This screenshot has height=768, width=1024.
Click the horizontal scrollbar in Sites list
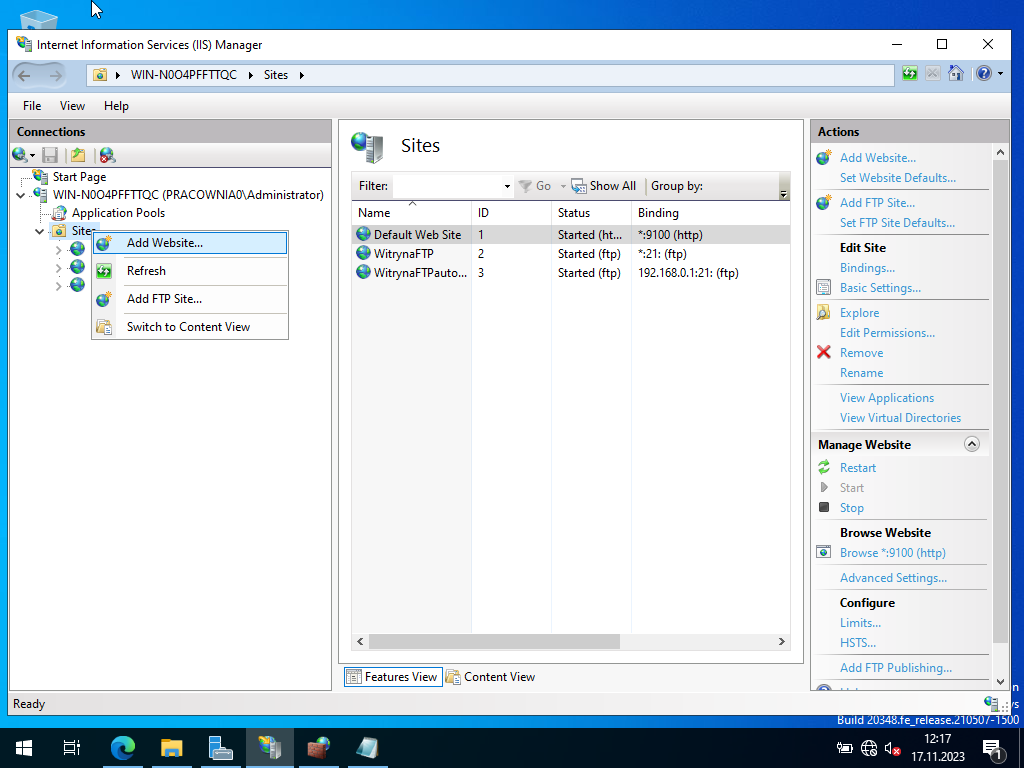pyautogui.click(x=494, y=642)
